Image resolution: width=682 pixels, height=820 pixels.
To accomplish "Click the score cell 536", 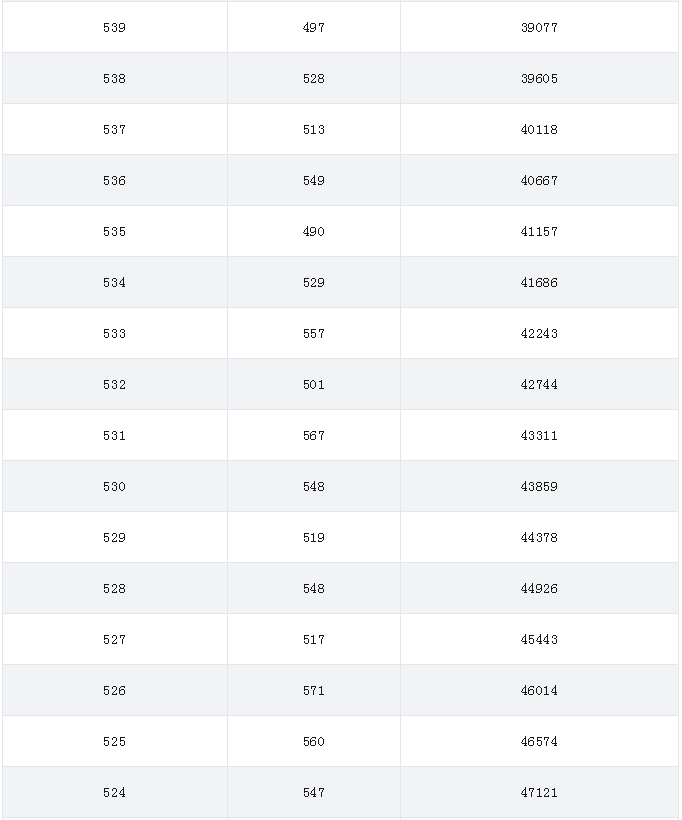I will 115,180.
